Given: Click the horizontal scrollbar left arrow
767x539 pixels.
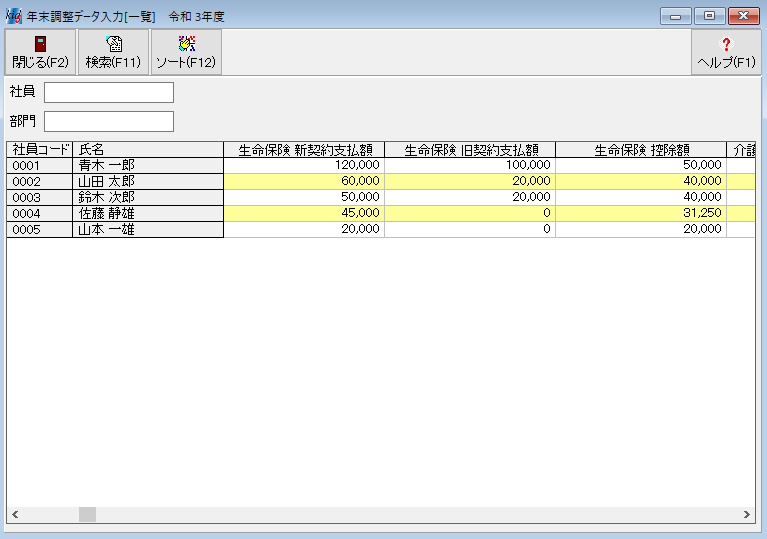Looking at the screenshot, I should pos(15,514).
